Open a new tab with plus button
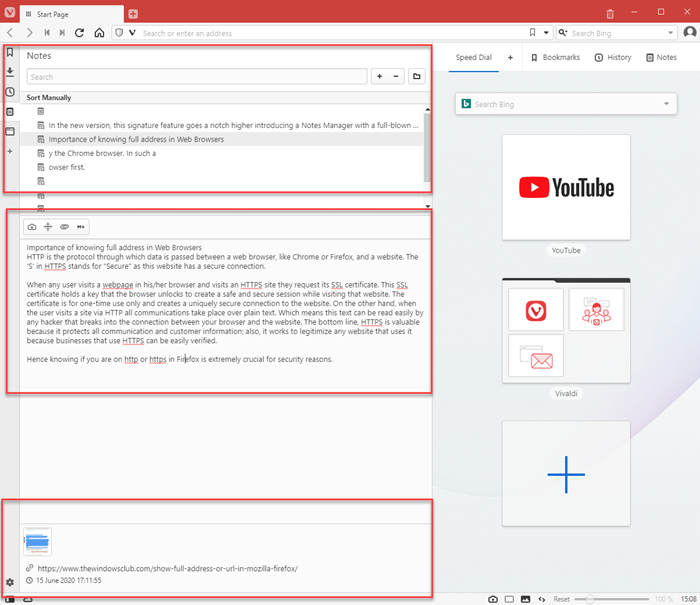The width and height of the screenshot is (700, 605). 133,14
